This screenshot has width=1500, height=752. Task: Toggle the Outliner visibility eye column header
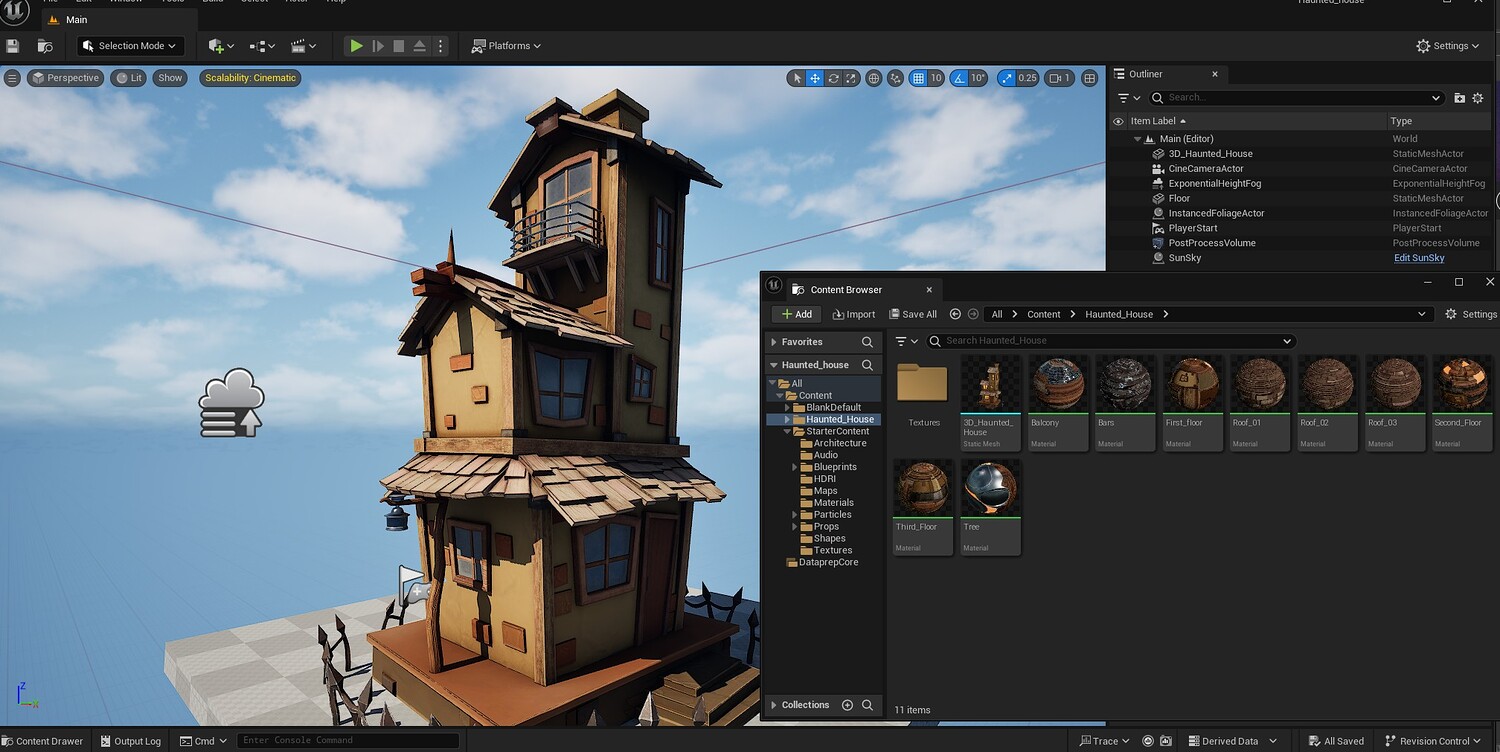[x=1118, y=121]
